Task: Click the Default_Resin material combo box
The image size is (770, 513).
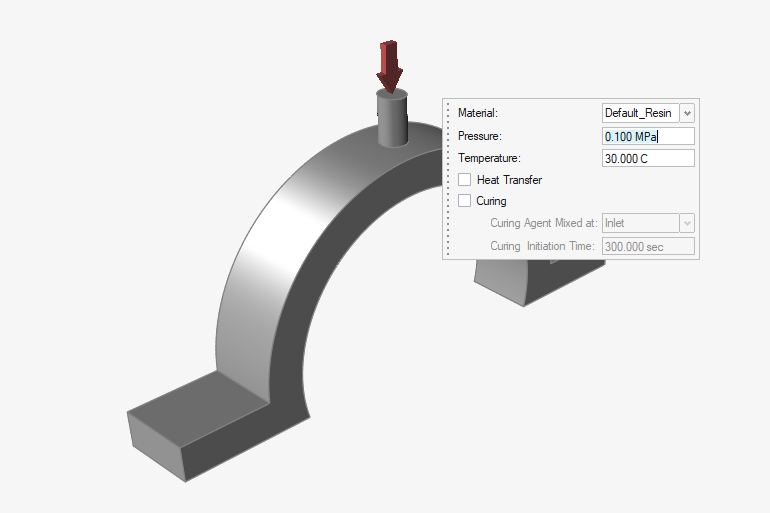Action: 639,114
